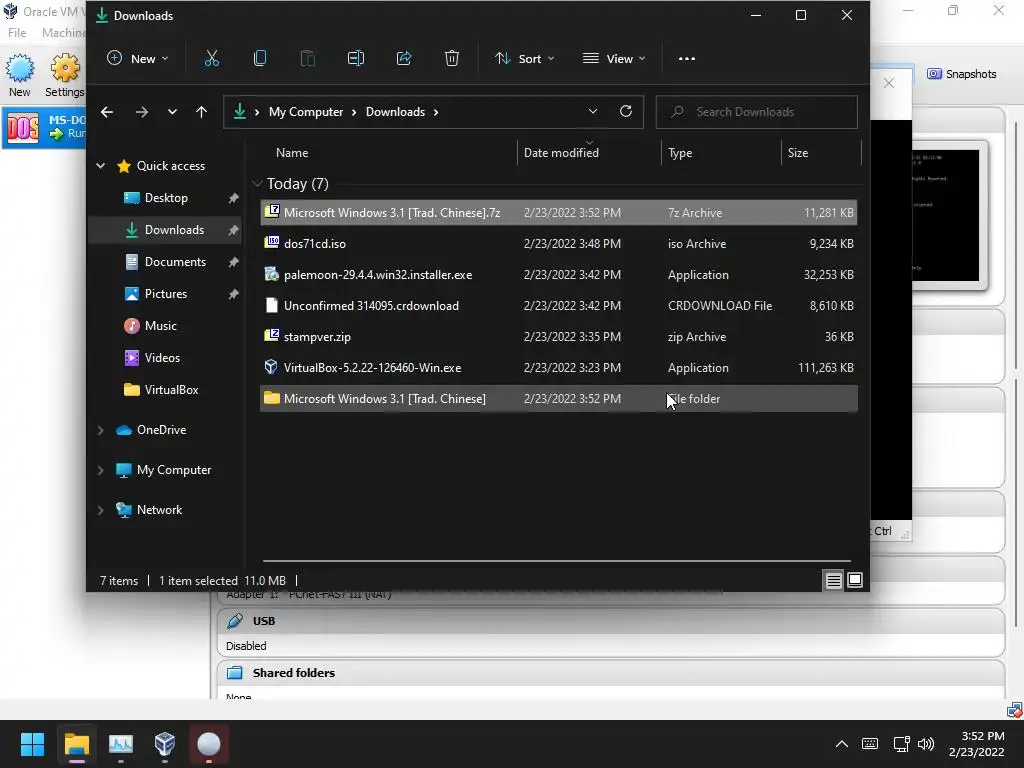The image size is (1024, 768).
Task: Click the palemoon installer file icon
Action: point(272,274)
